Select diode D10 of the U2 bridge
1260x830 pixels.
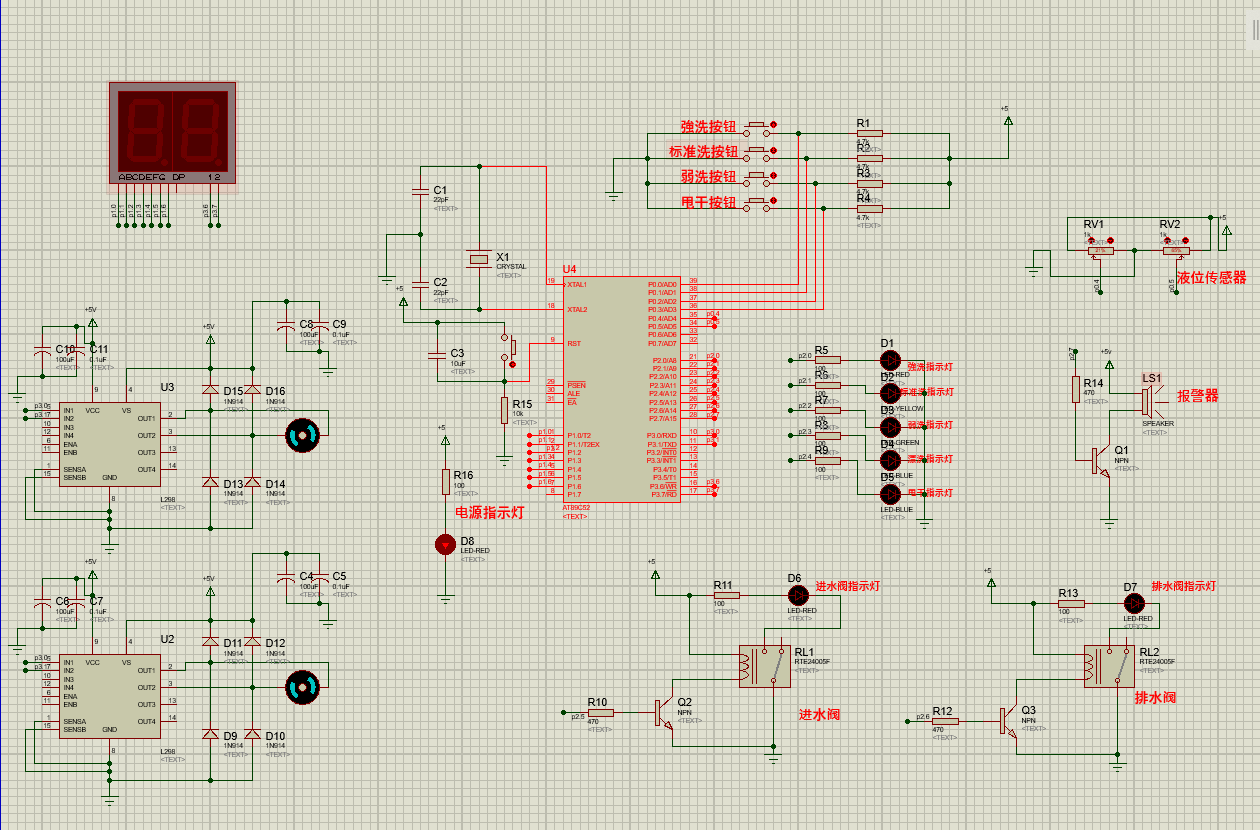point(253,735)
